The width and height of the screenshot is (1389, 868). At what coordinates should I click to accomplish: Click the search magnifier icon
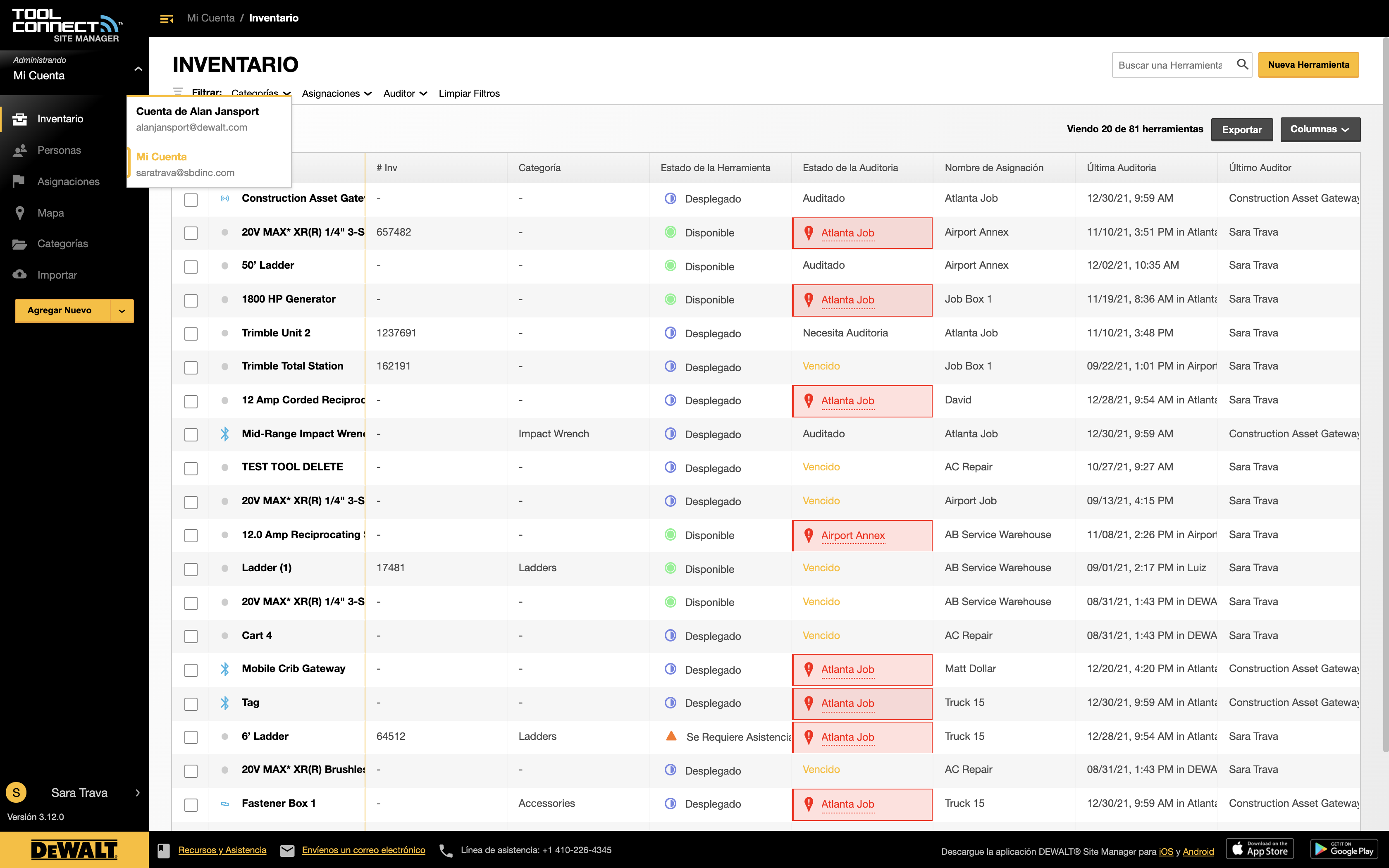[x=1242, y=64]
